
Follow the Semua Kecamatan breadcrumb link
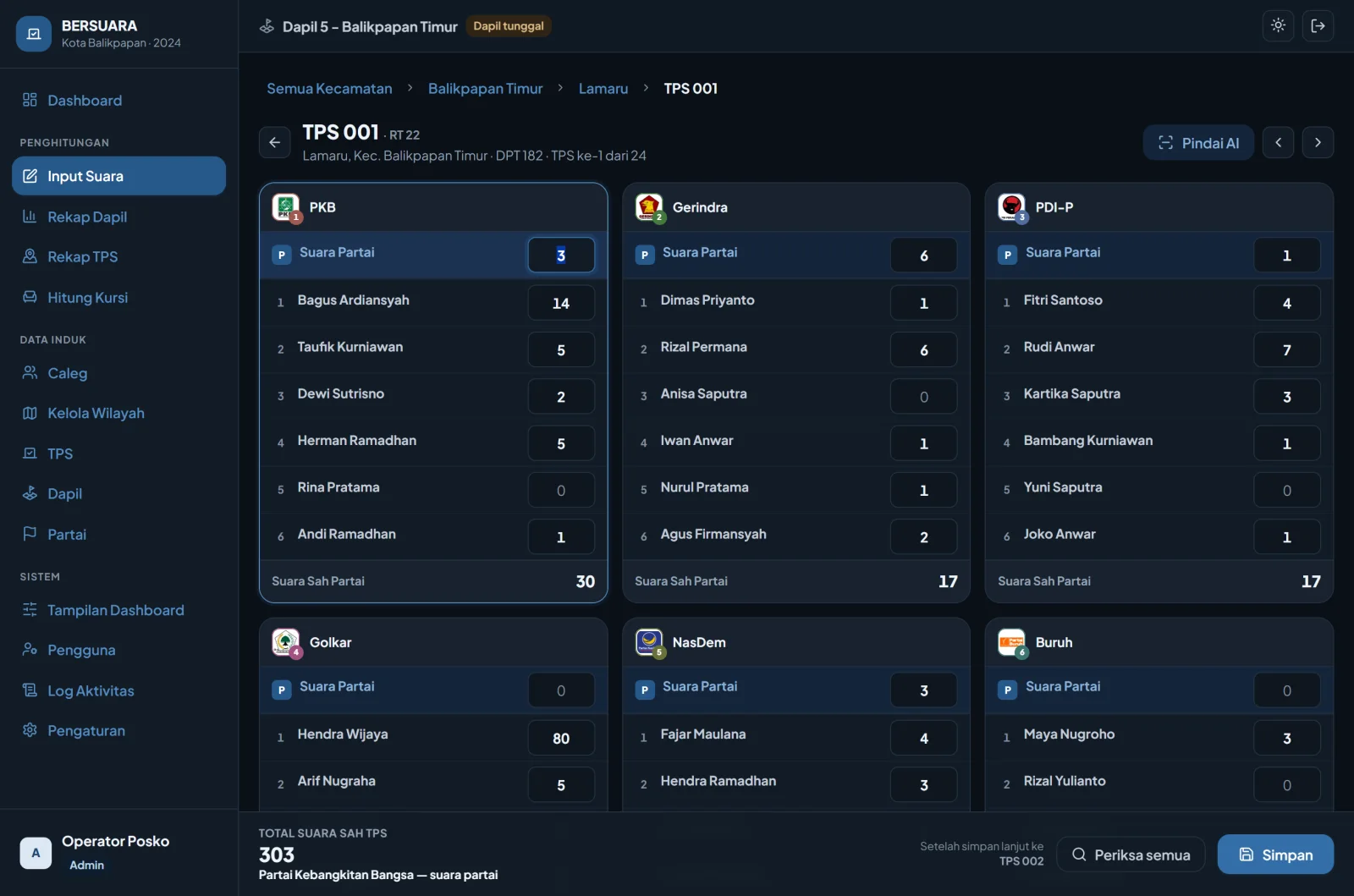point(329,88)
